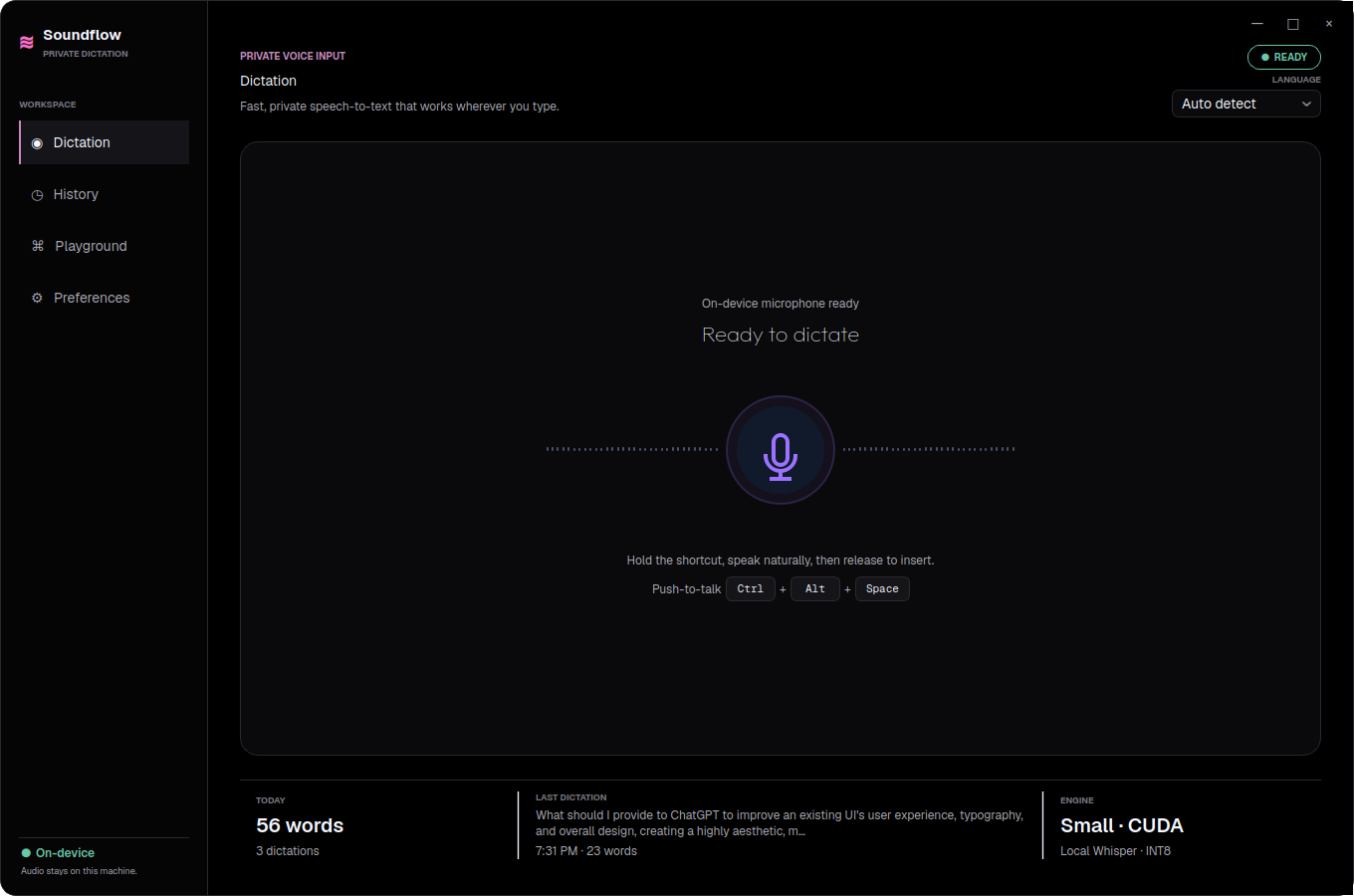Image resolution: width=1354 pixels, height=896 pixels.
Task: Click 'Audio stays on this machine.' note
Action: click(x=79, y=871)
